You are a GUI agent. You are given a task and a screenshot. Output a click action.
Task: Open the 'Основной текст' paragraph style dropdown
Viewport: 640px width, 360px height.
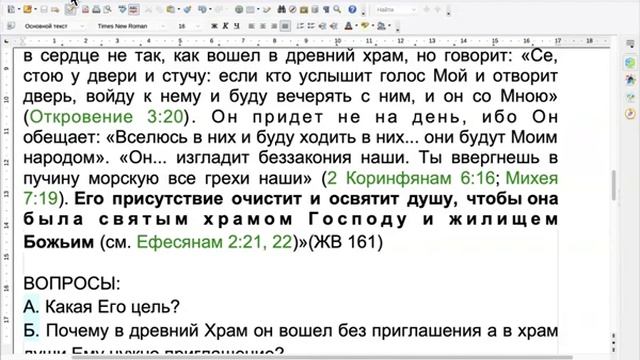(x=82, y=26)
